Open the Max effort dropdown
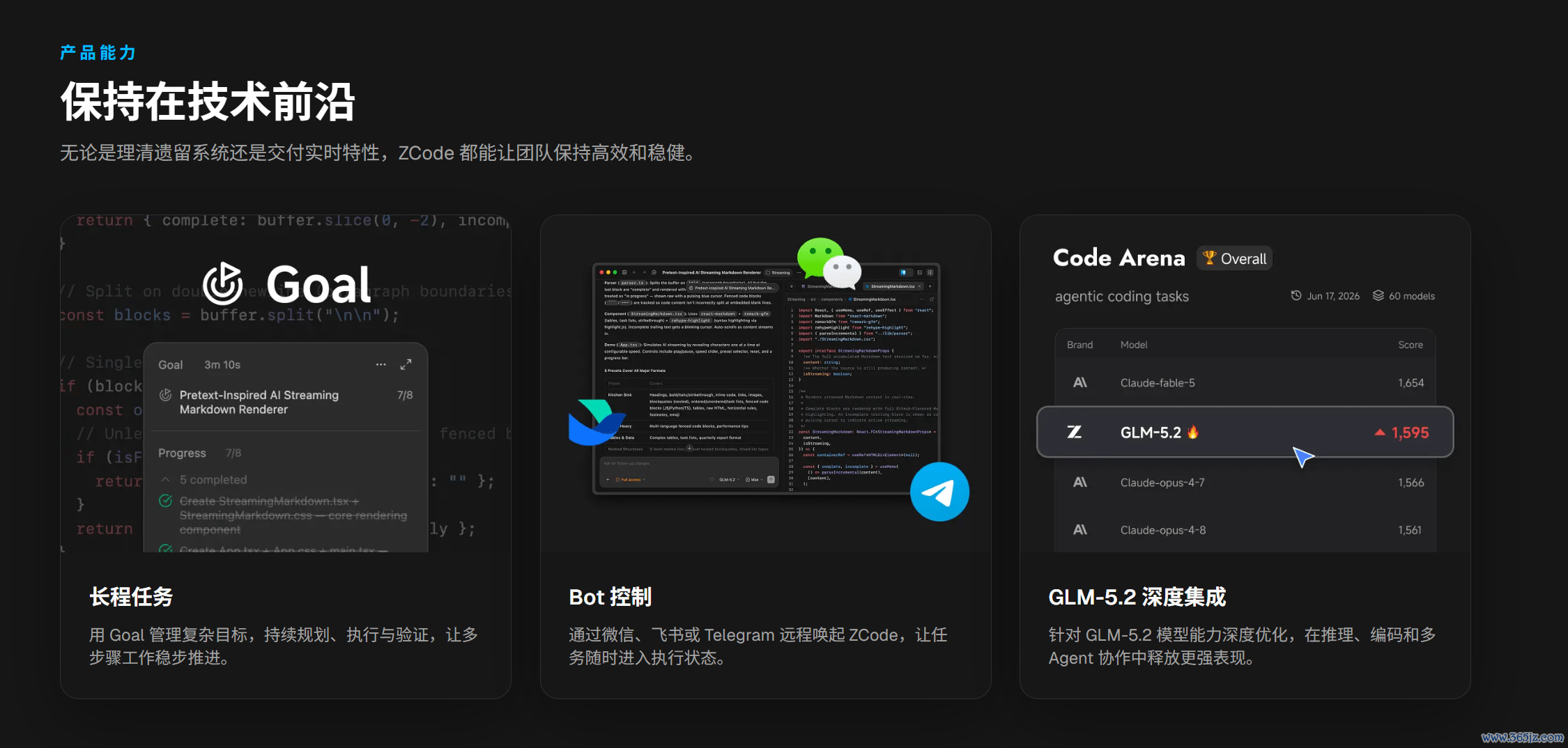The image size is (1568, 748). 755,479
